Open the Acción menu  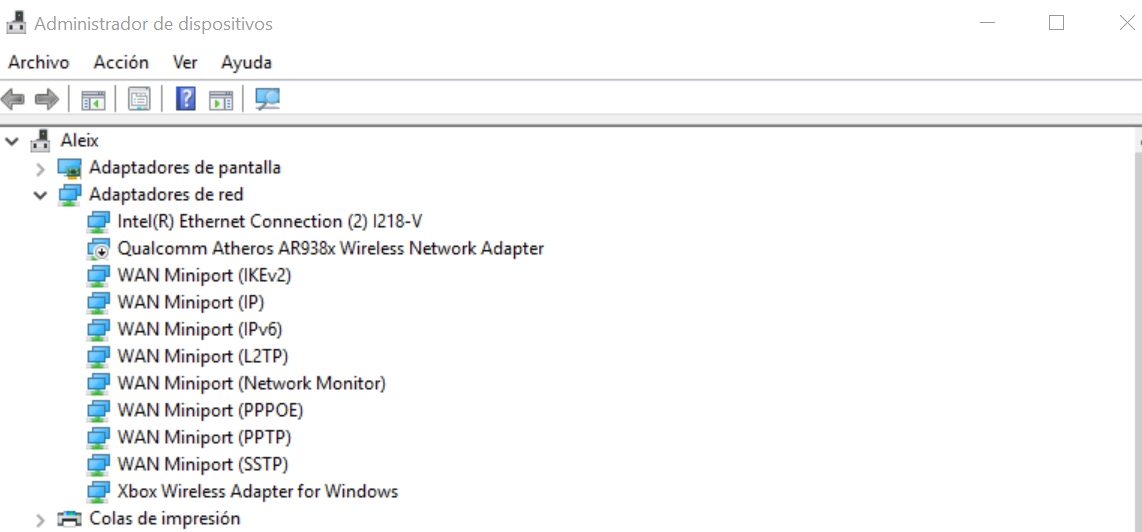[121, 63]
